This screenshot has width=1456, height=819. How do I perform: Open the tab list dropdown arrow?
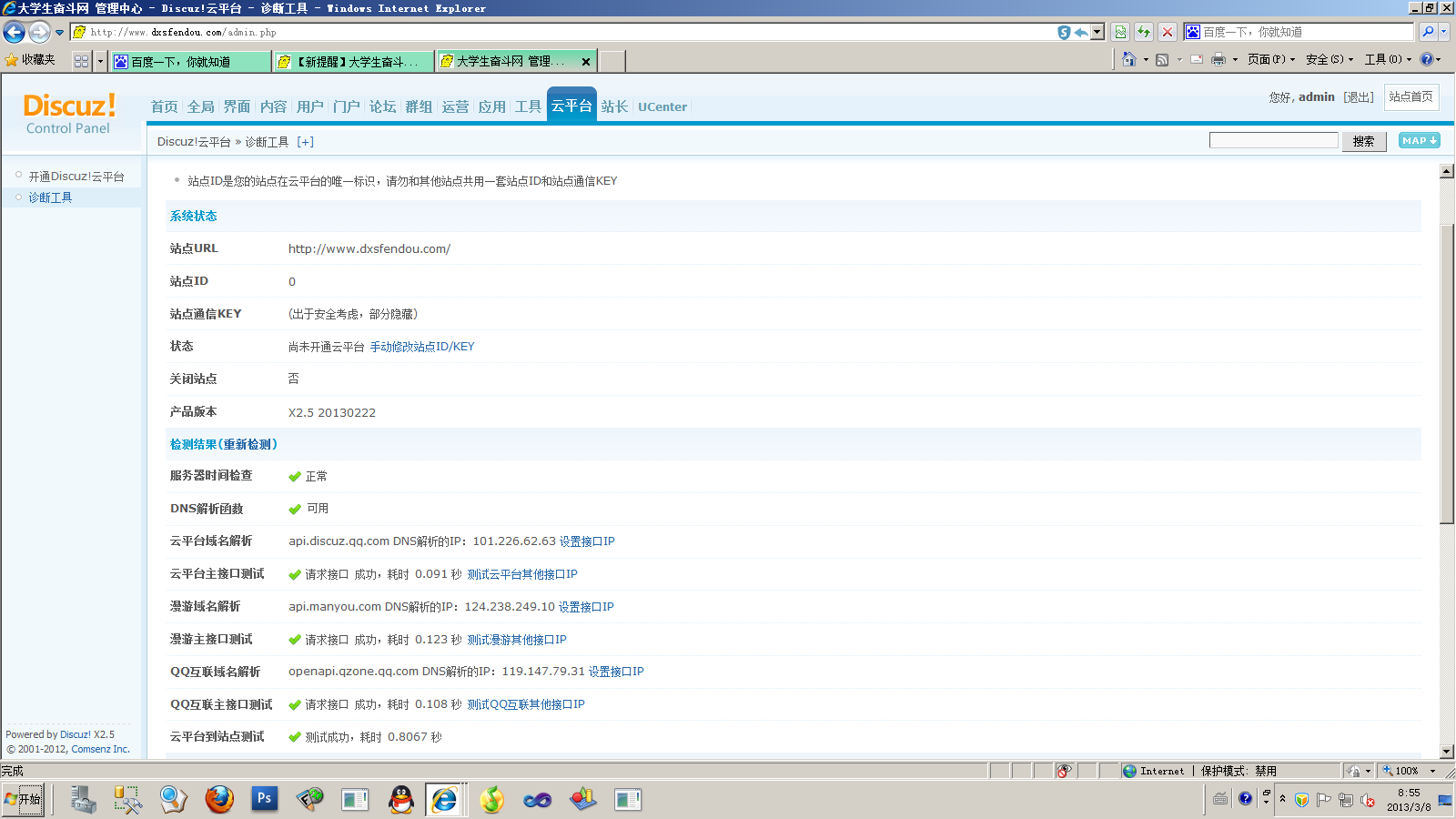coord(100,61)
